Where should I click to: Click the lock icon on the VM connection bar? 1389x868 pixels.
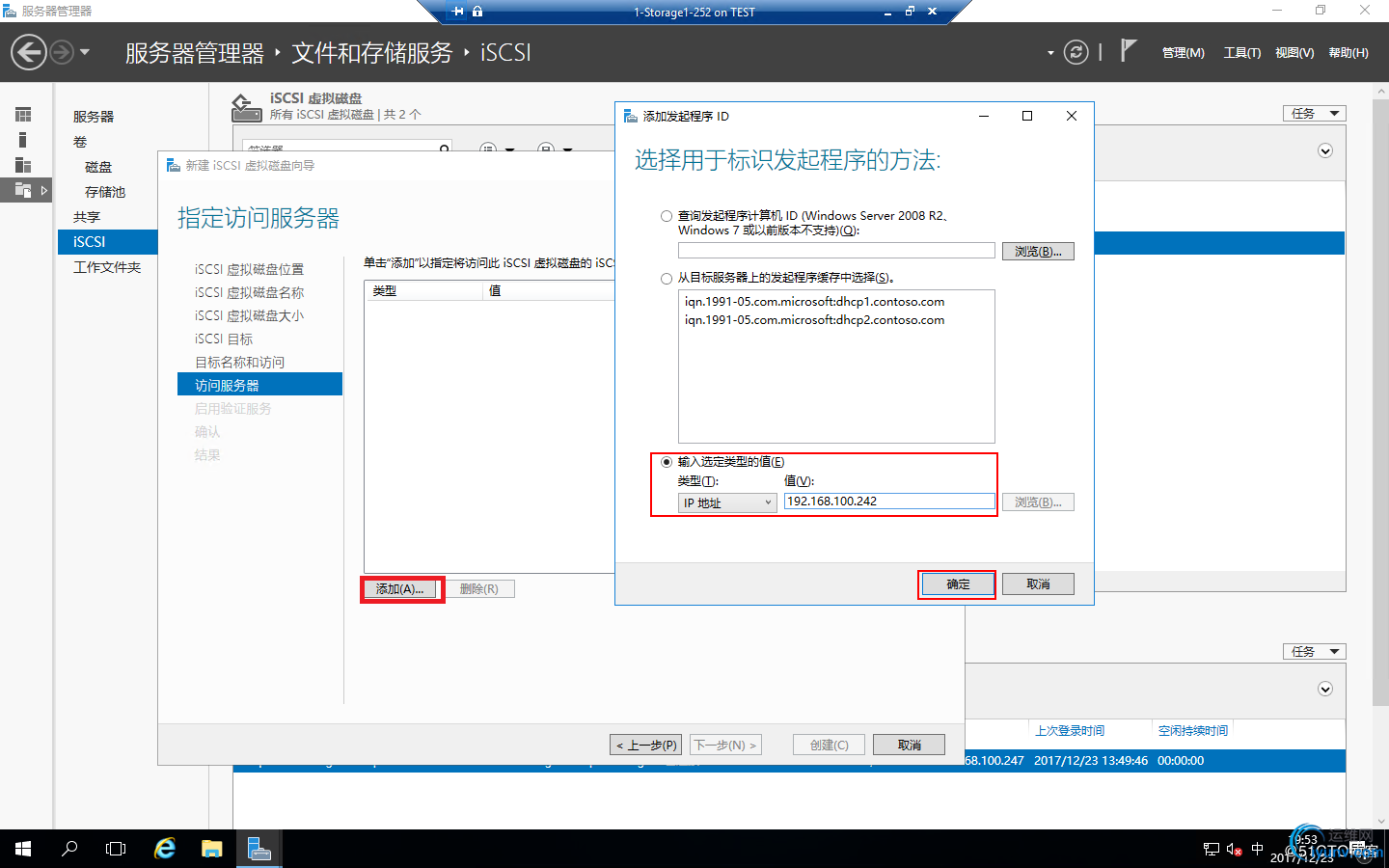click(477, 12)
